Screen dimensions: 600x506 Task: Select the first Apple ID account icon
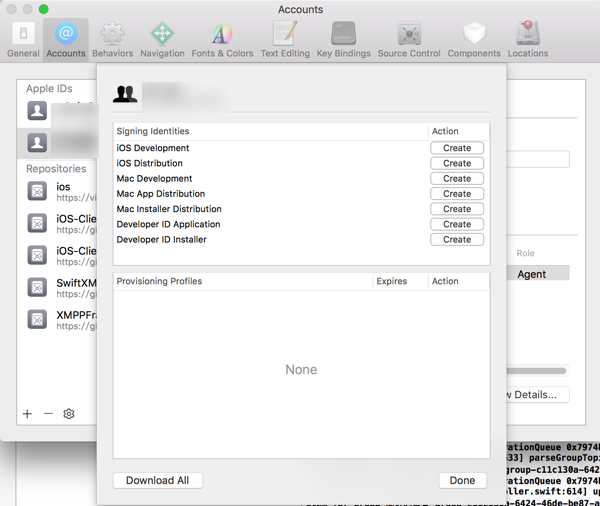pyautogui.click(x=37, y=111)
